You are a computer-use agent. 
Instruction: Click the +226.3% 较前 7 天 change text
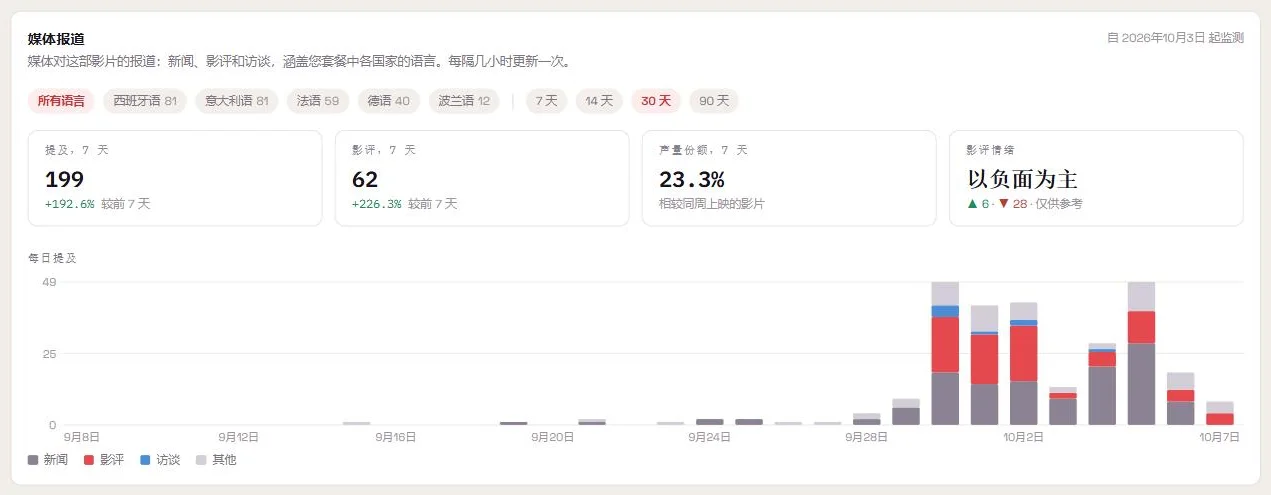click(x=404, y=204)
